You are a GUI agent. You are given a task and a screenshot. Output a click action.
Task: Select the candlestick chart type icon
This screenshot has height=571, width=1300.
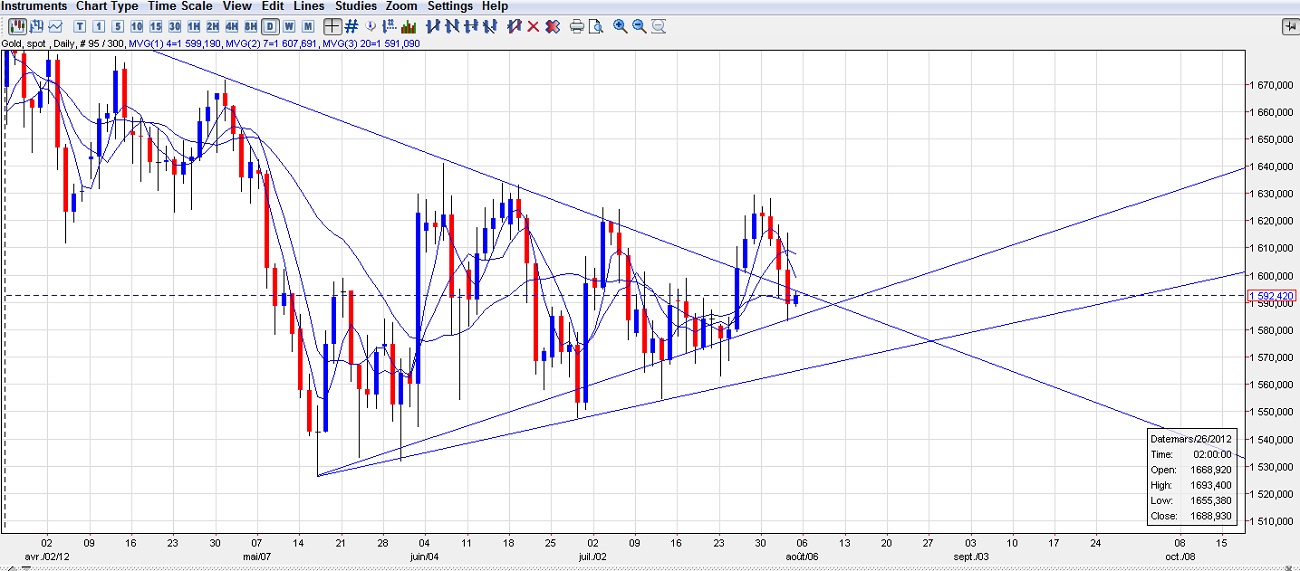click(17, 26)
